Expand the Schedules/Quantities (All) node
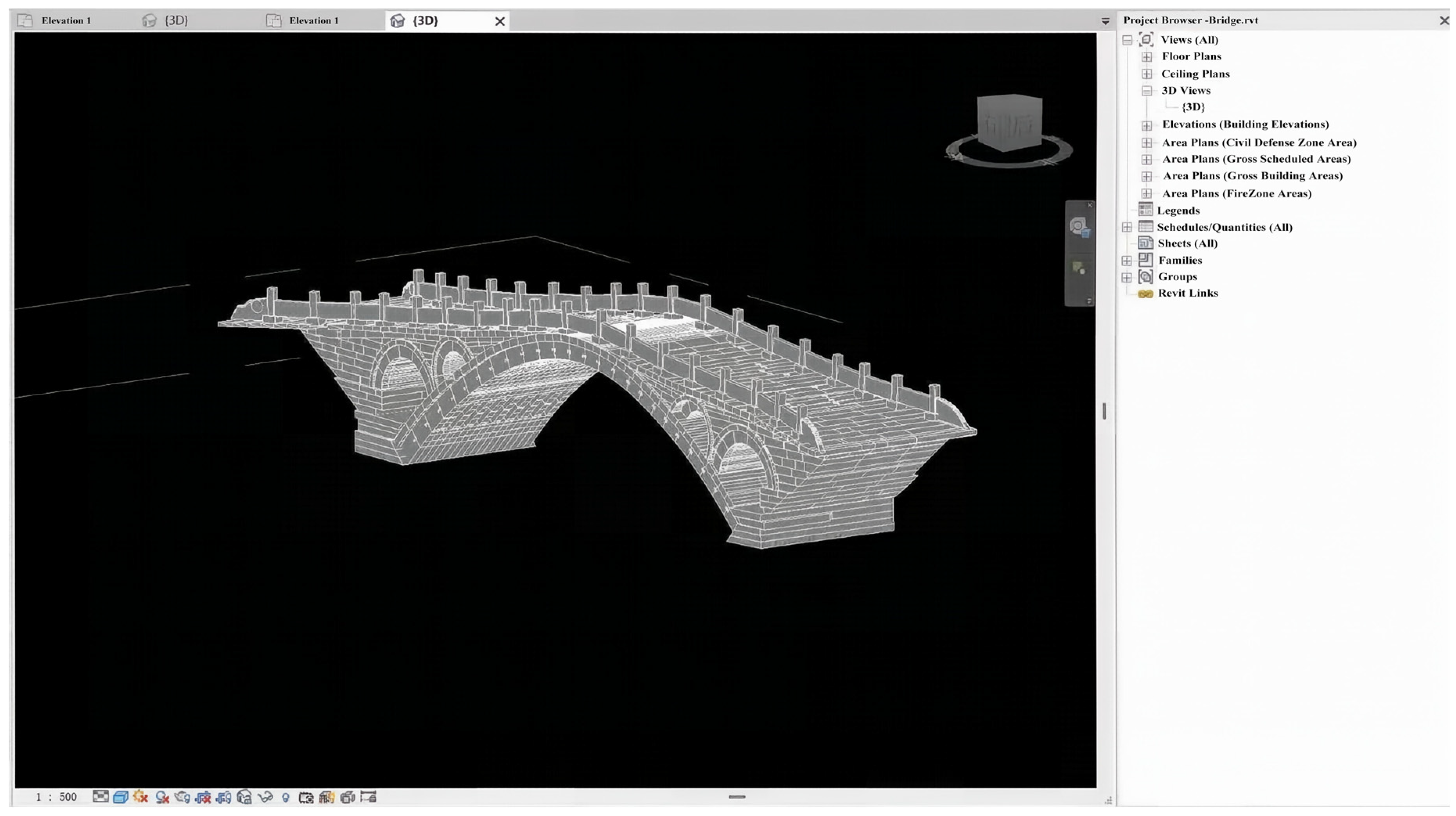Screen dimensions: 1456x816 (x=1127, y=227)
